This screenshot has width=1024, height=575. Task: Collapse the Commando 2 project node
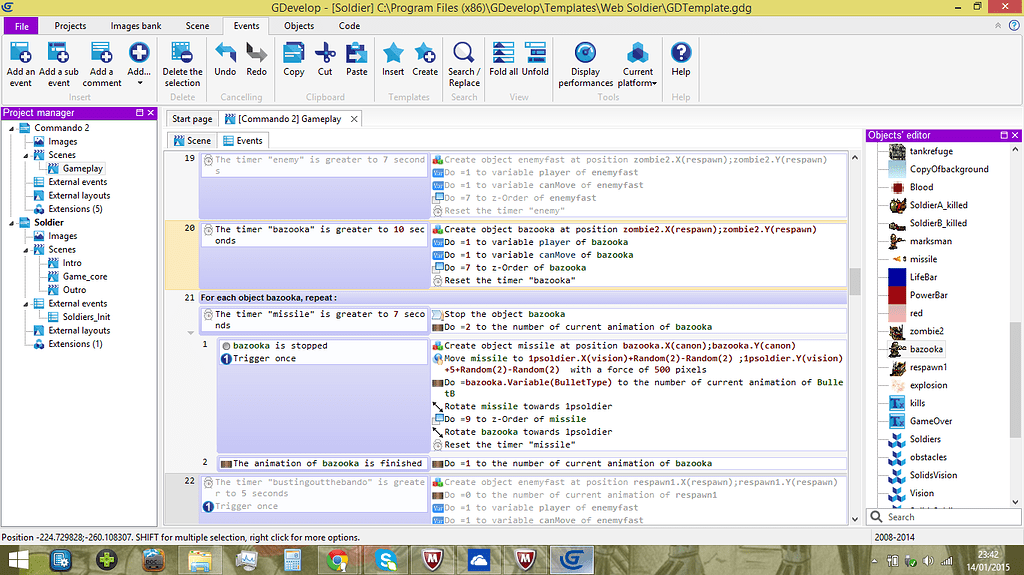(11, 128)
